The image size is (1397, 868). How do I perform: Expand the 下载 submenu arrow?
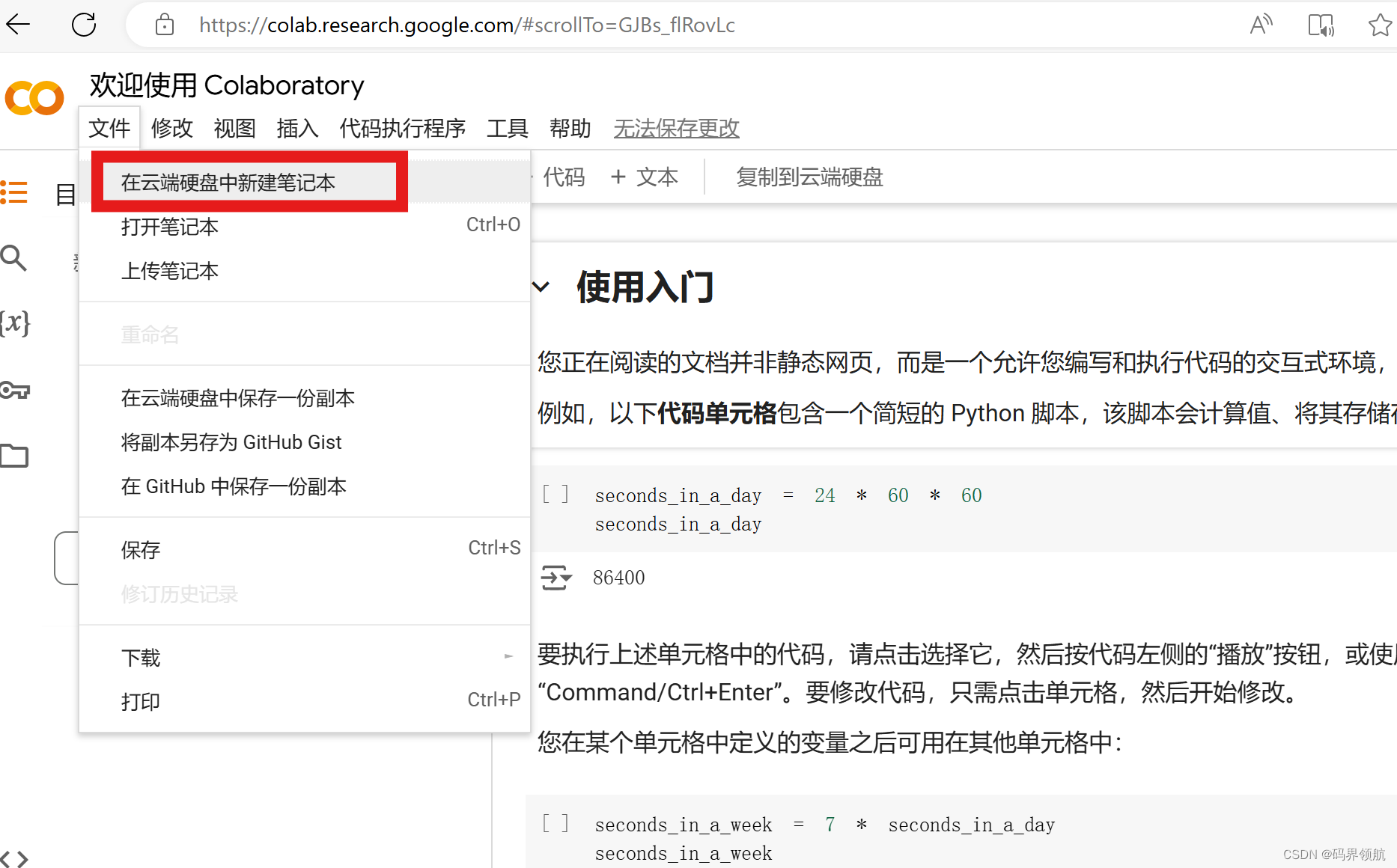click(x=508, y=656)
